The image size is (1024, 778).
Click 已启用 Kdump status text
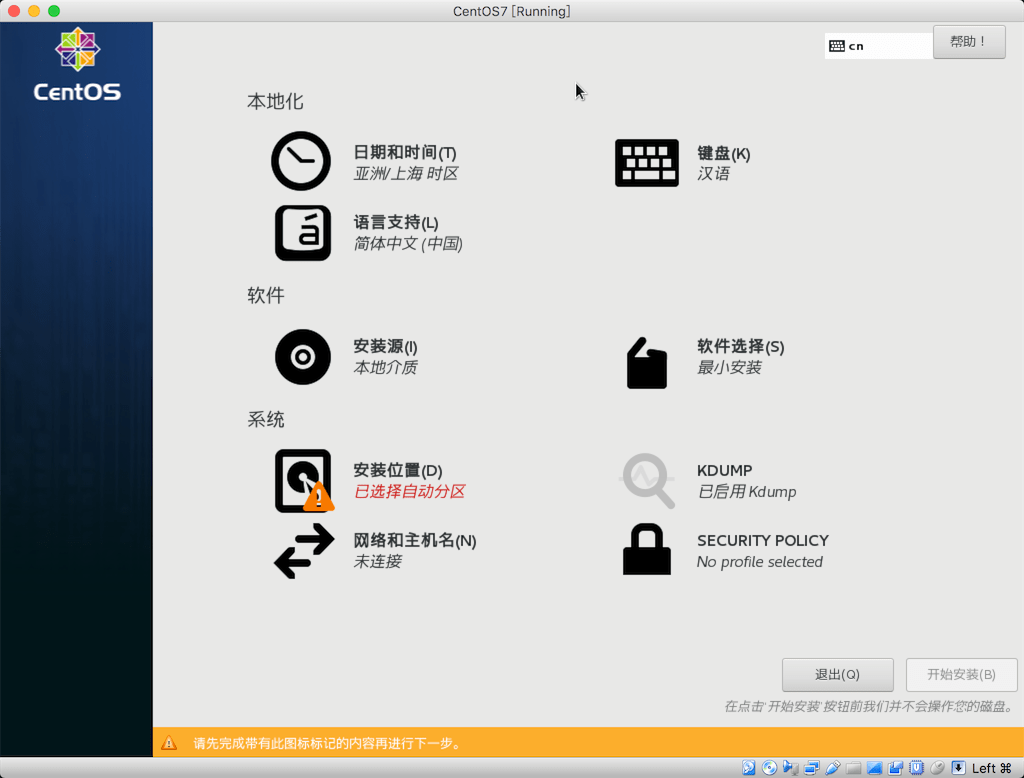(746, 491)
